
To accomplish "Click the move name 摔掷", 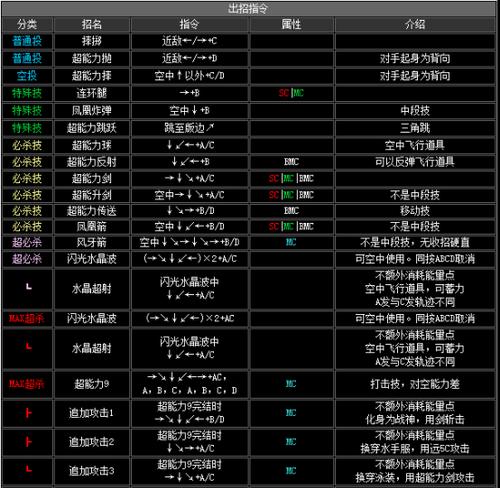I will click(92, 41).
